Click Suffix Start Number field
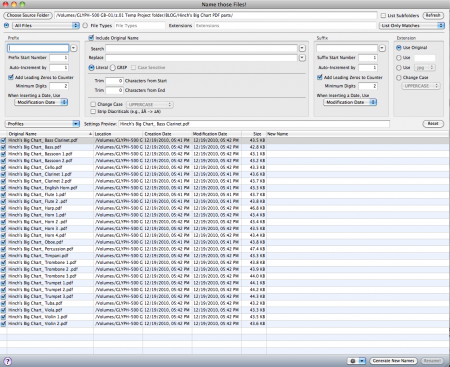Screen dimensions: 450x367 tap(368, 58)
